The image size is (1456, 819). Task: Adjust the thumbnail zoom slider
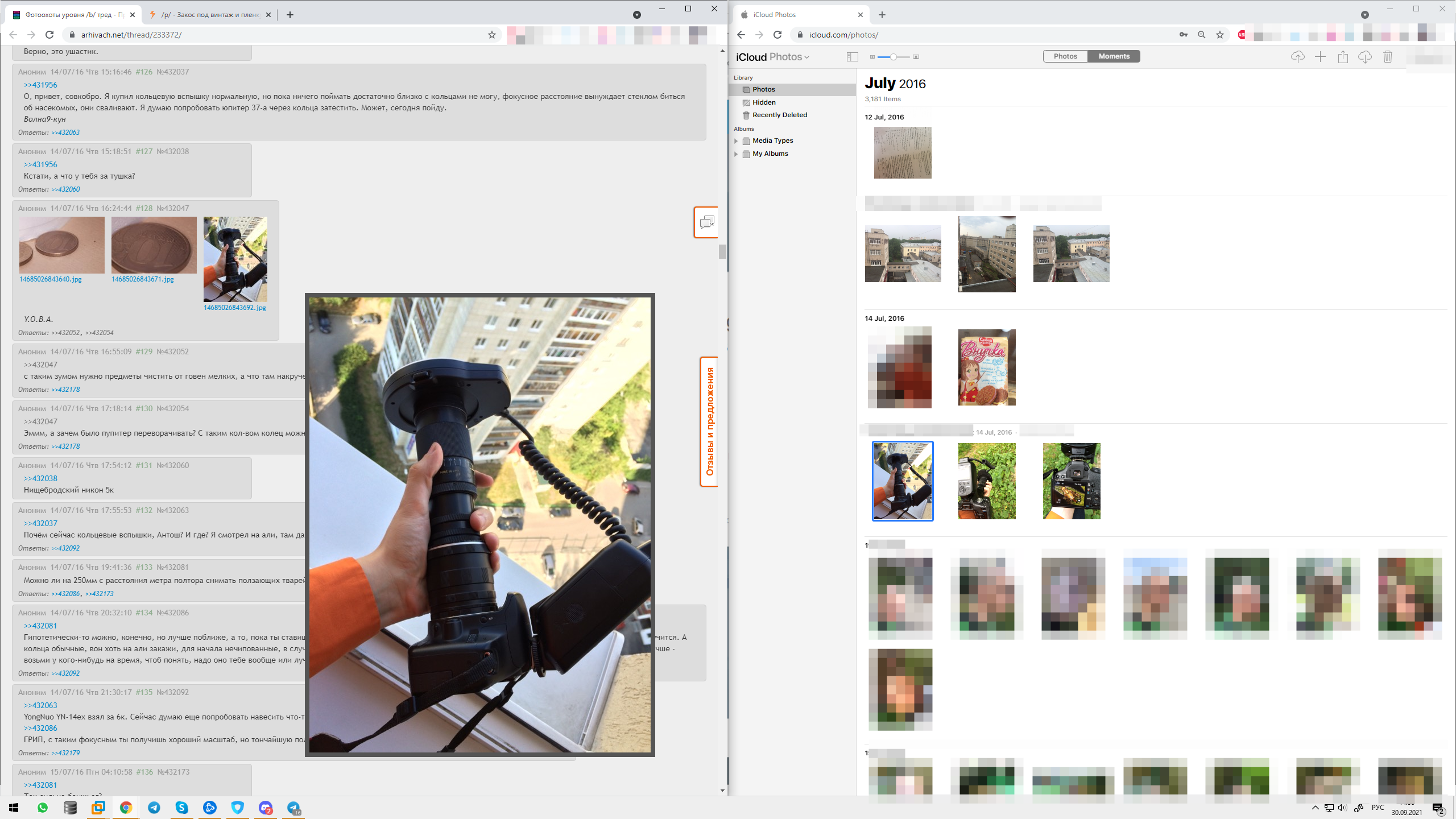pyautogui.click(x=894, y=57)
